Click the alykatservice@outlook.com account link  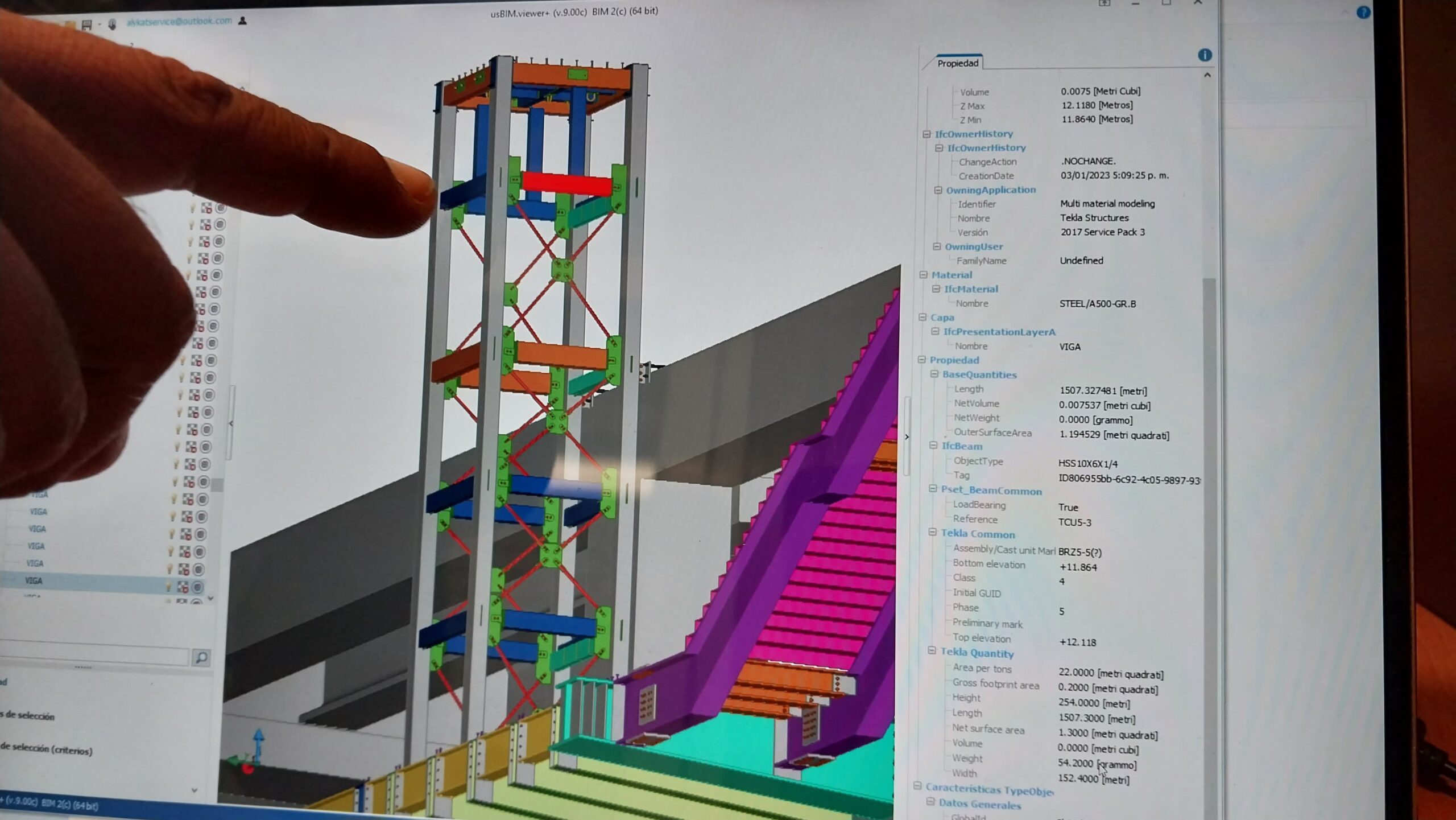(179, 21)
